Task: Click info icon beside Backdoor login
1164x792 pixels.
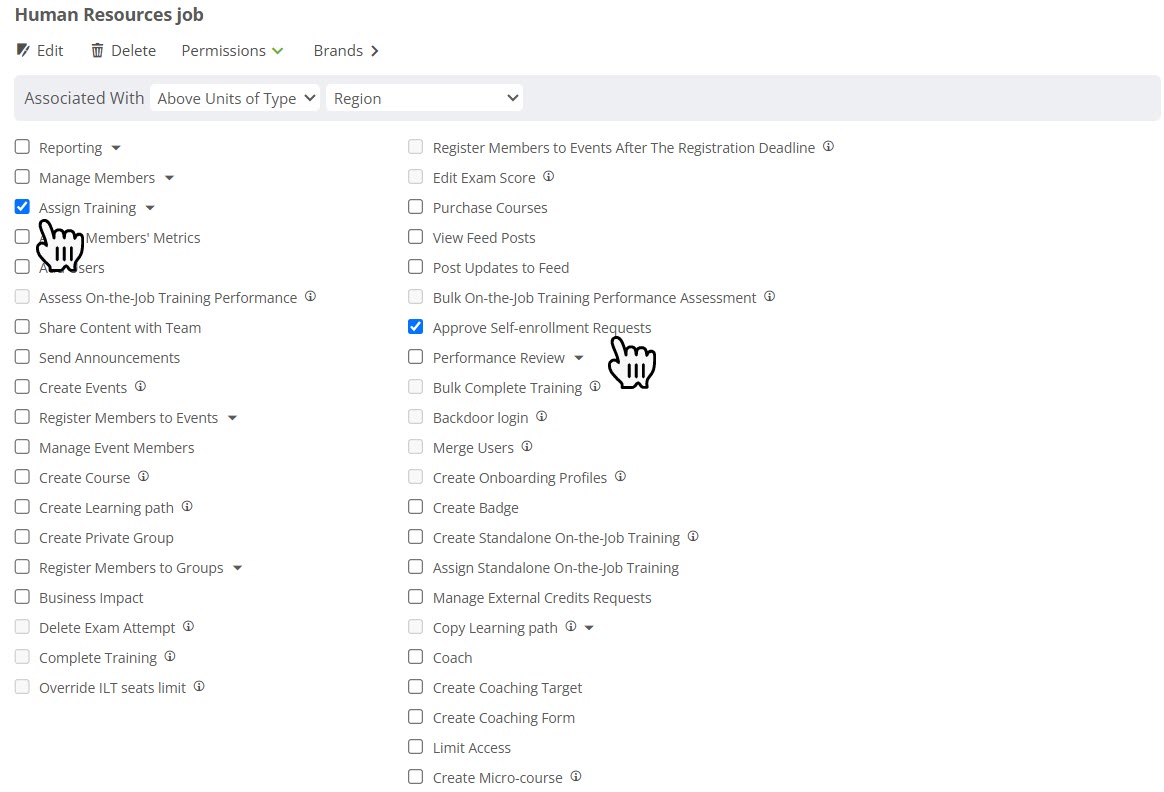Action: pos(542,417)
